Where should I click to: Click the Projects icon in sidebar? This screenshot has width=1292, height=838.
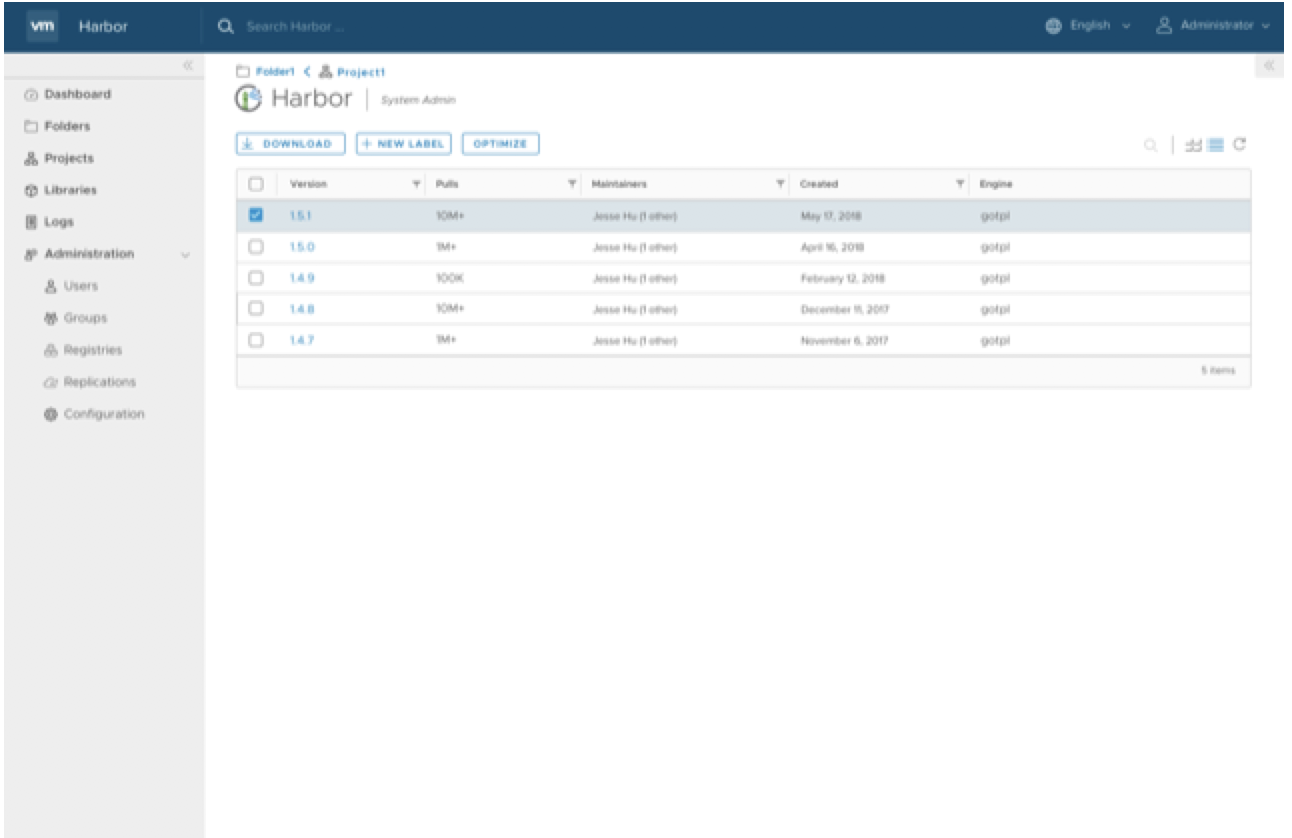tap(31, 159)
